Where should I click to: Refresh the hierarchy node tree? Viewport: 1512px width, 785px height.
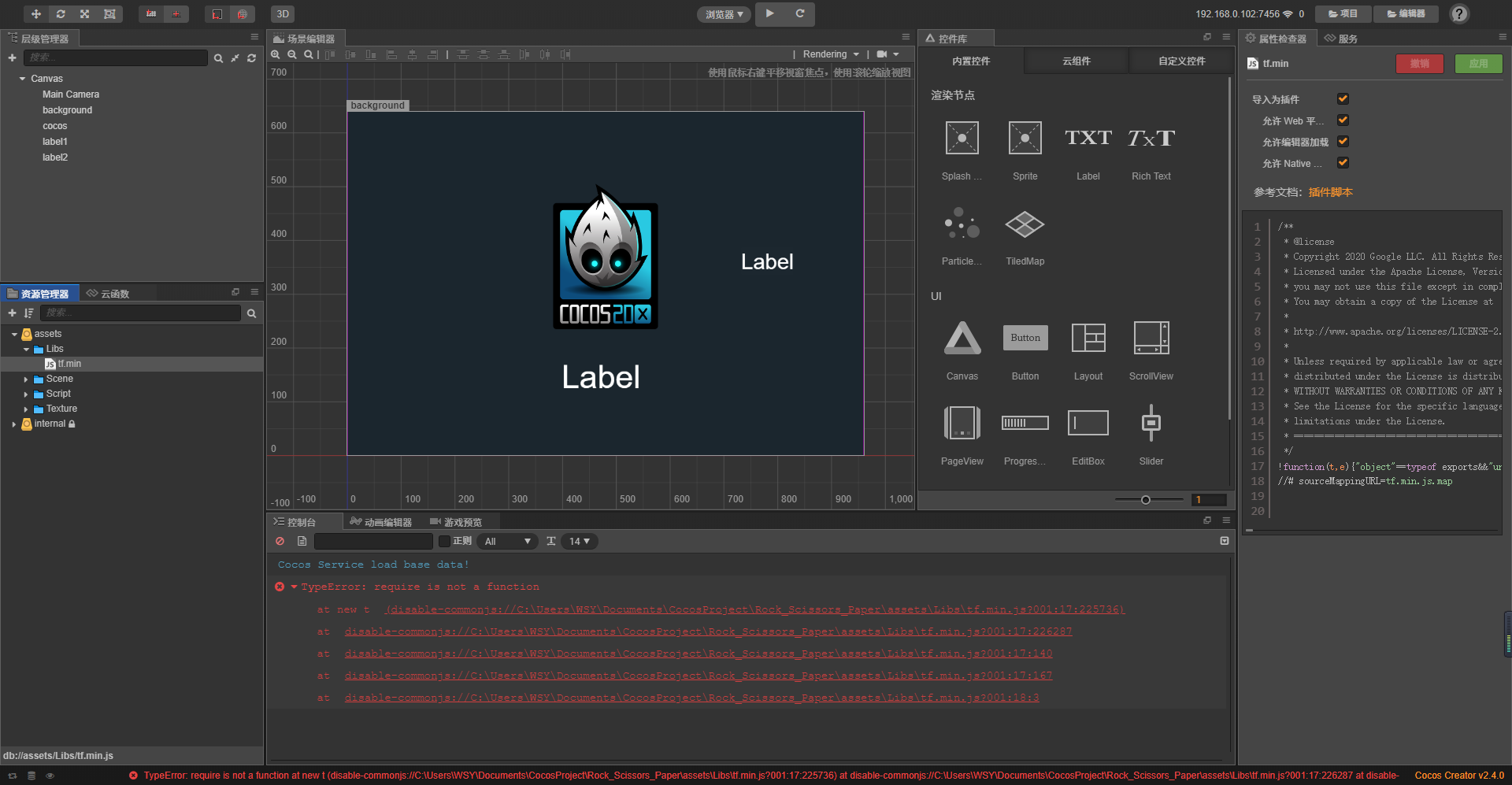point(251,58)
